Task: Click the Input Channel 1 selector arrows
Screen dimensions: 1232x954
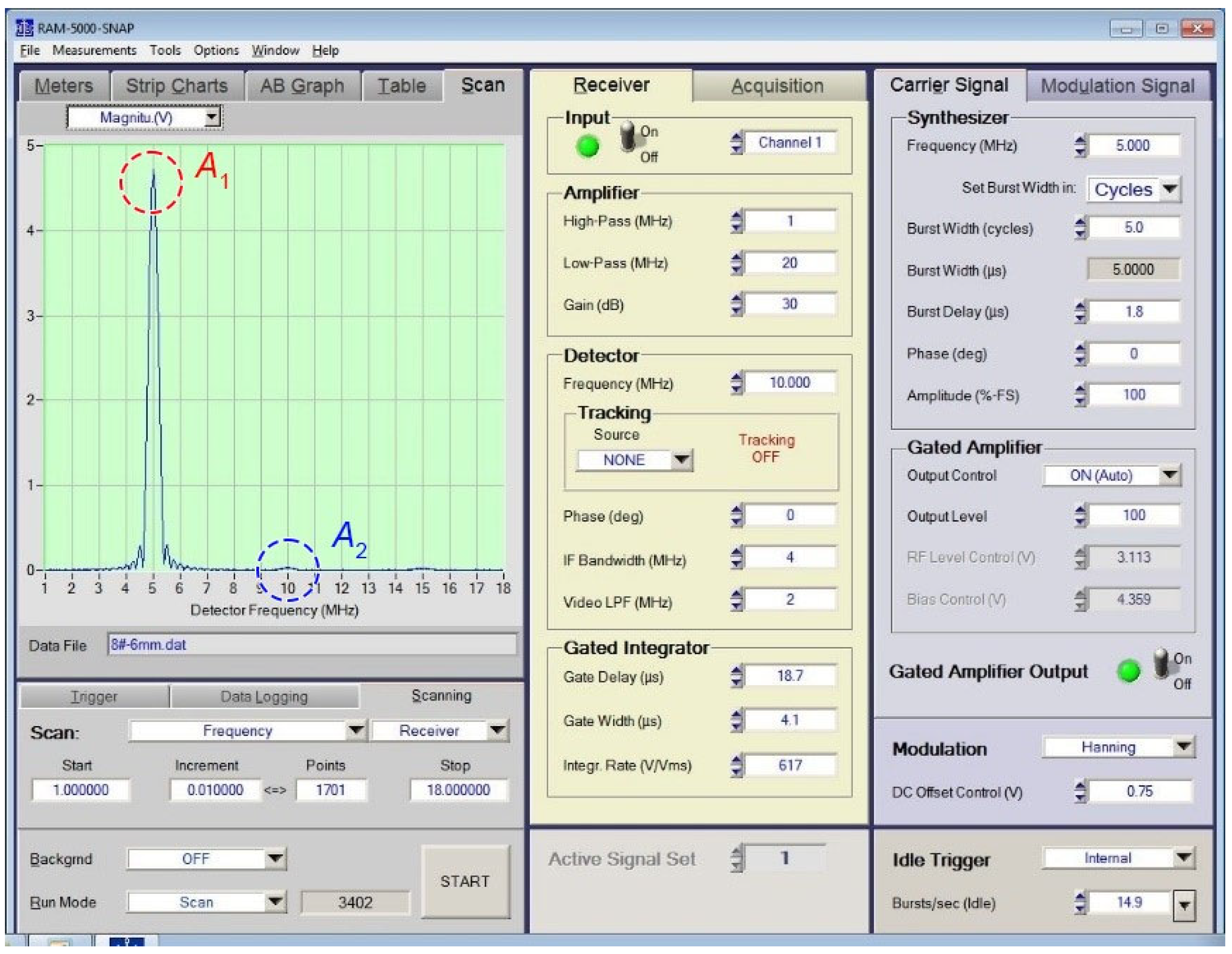Action: coord(736,143)
